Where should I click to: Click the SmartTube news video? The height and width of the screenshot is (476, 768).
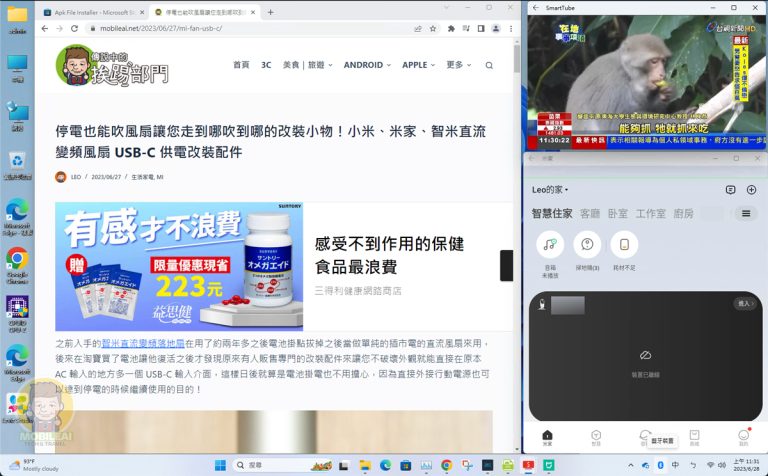pos(647,82)
